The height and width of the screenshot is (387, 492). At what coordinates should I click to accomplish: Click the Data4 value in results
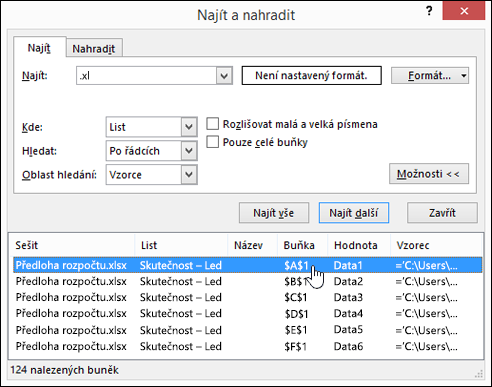point(348,313)
